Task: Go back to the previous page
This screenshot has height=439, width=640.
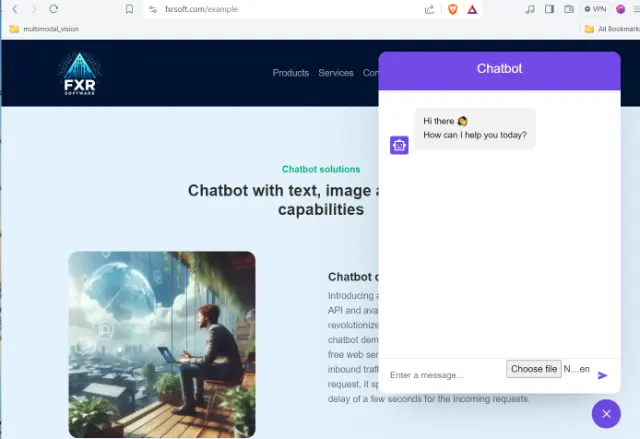Action: pos(14,9)
